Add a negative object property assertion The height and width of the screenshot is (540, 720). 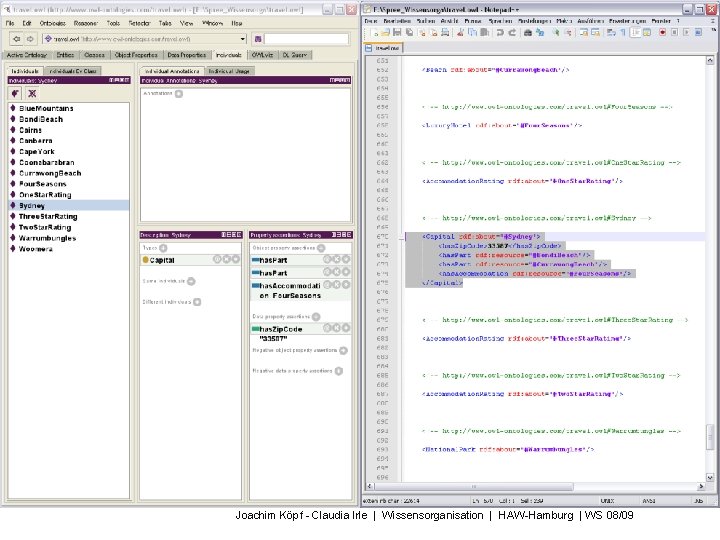tap(343, 350)
